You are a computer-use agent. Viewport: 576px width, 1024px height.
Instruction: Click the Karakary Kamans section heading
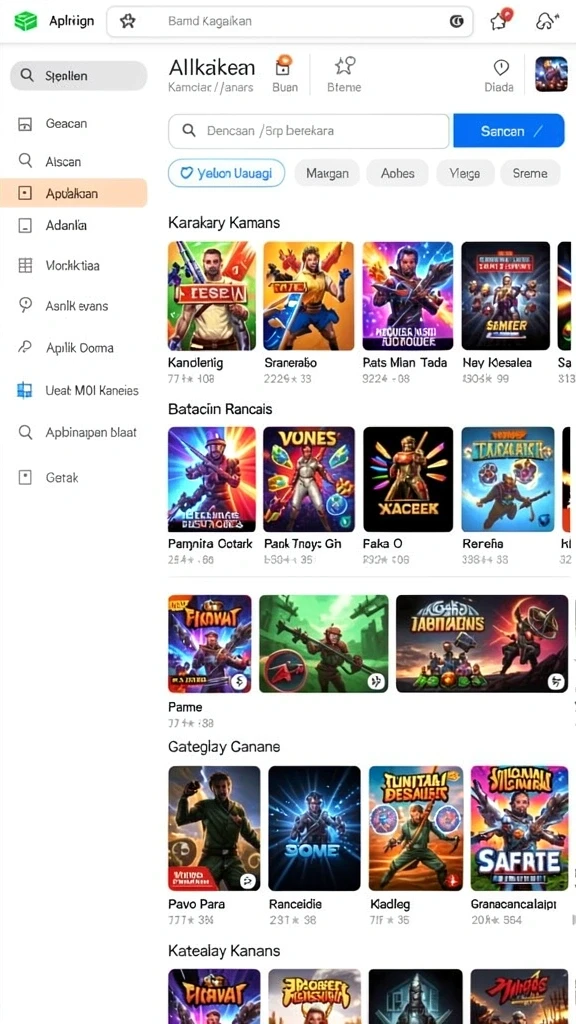[x=224, y=223]
